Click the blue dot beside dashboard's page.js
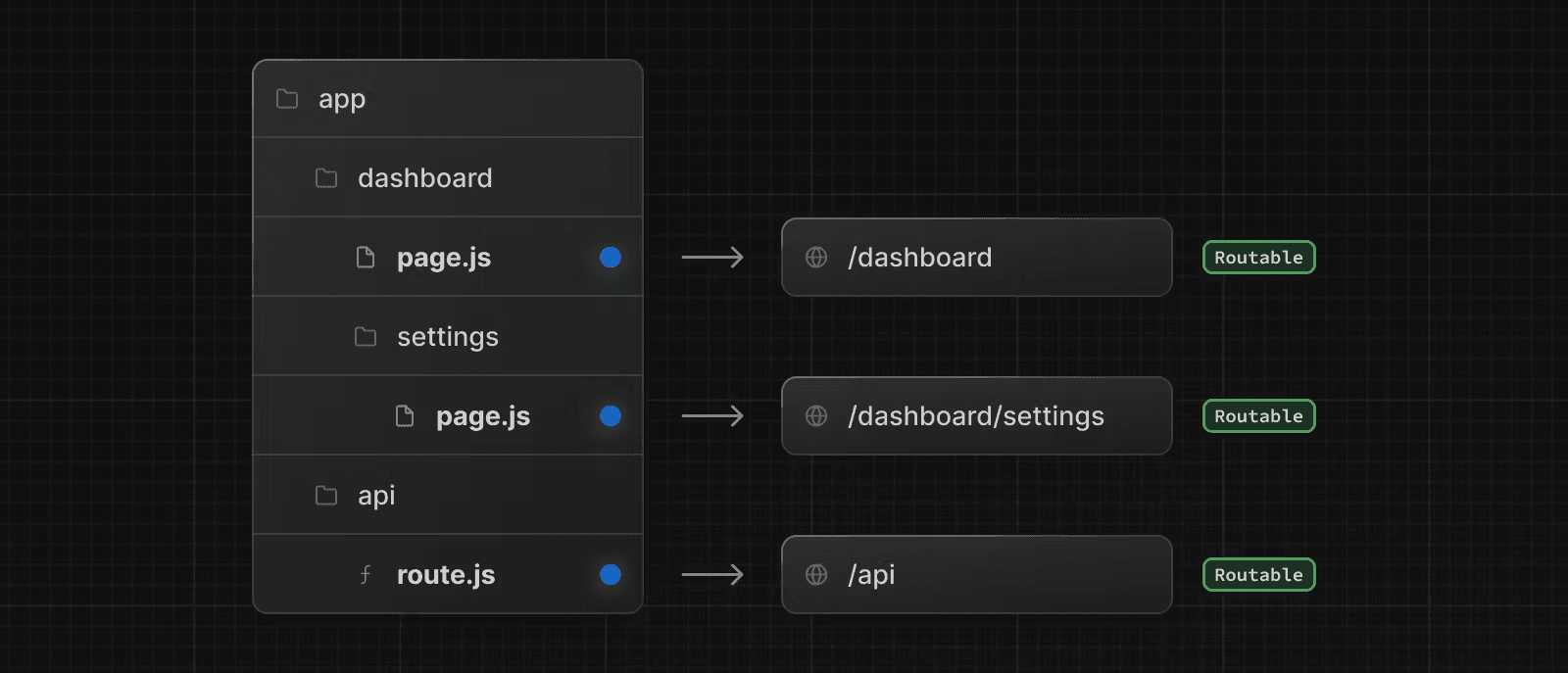Screen dimensions: 1568x673 click(611, 258)
